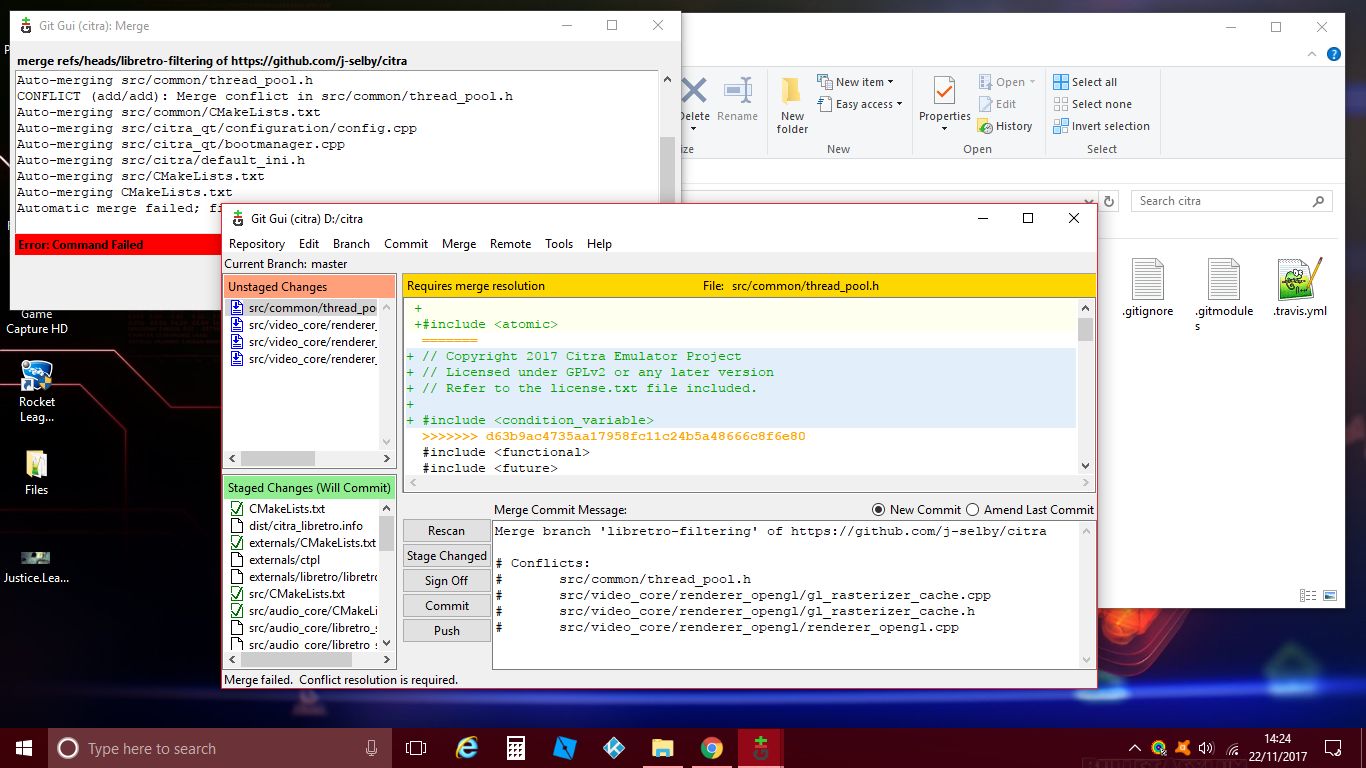Open the Help menu in Git Gui
Screen dimensions: 1366x768
599,244
